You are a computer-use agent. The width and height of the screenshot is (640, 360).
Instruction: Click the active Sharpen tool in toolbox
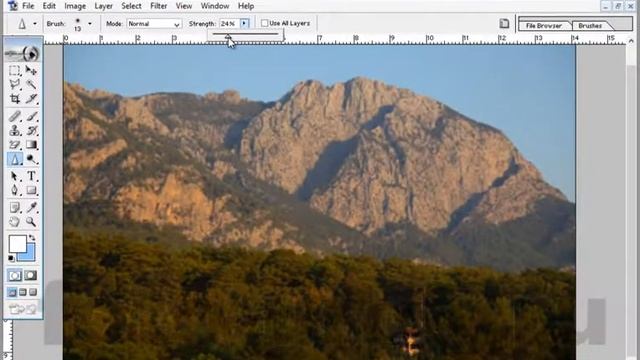(x=15, y=159)
